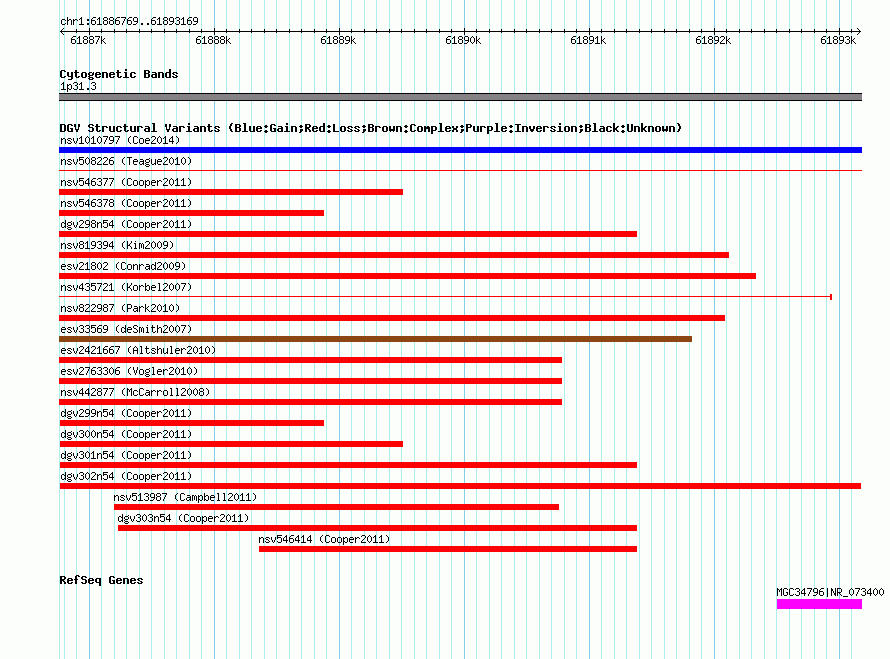Select dgv300n54 (Cooper2011) label
890x659 pixels.
126,434
